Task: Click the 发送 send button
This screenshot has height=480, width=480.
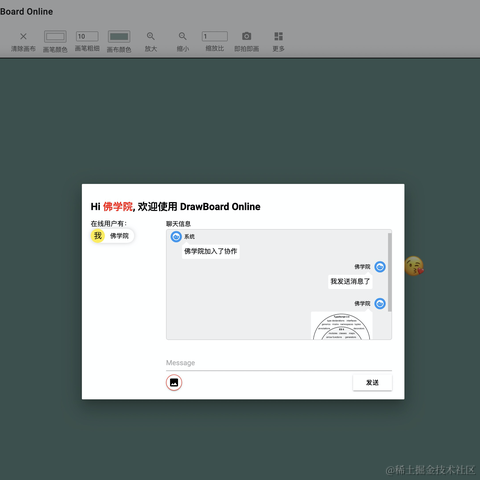Action: click(372, 382)
